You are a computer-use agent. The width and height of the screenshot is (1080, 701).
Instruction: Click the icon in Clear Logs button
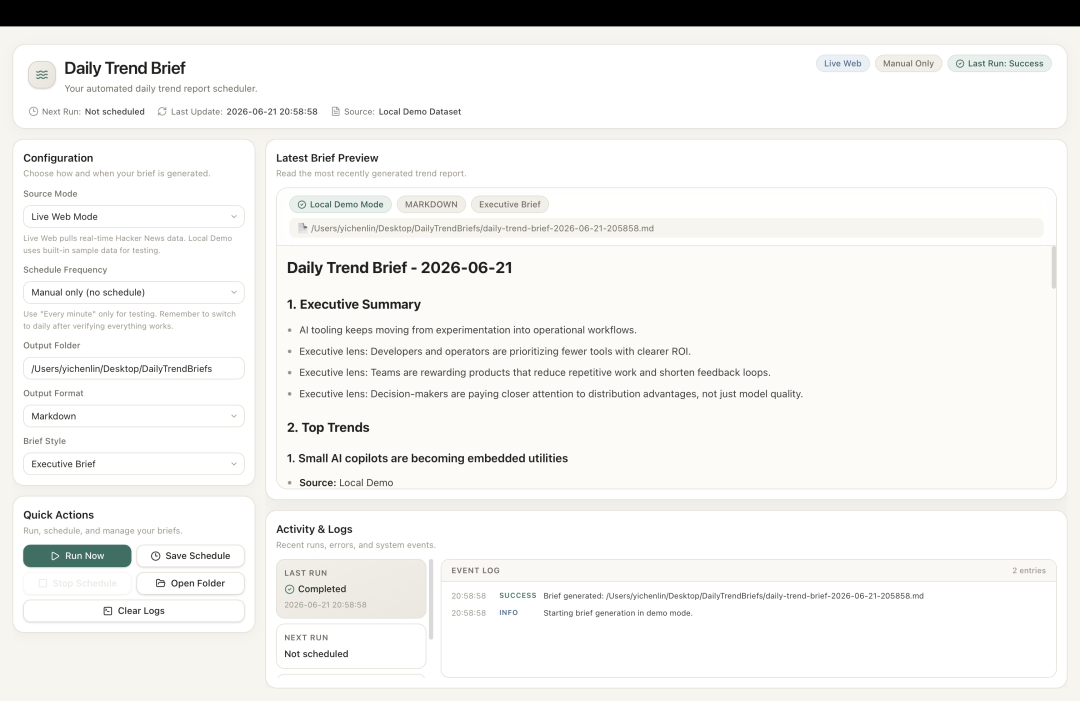tap(107, 611)
